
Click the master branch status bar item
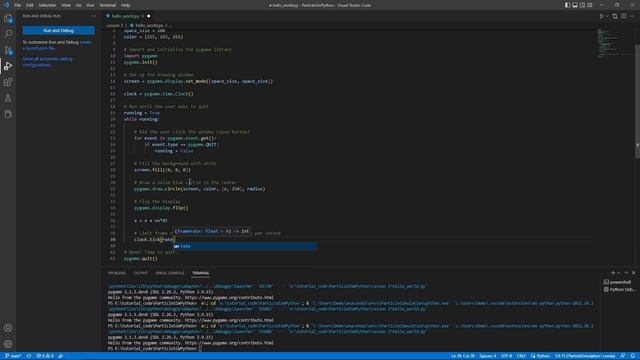[x=13, y=356]
